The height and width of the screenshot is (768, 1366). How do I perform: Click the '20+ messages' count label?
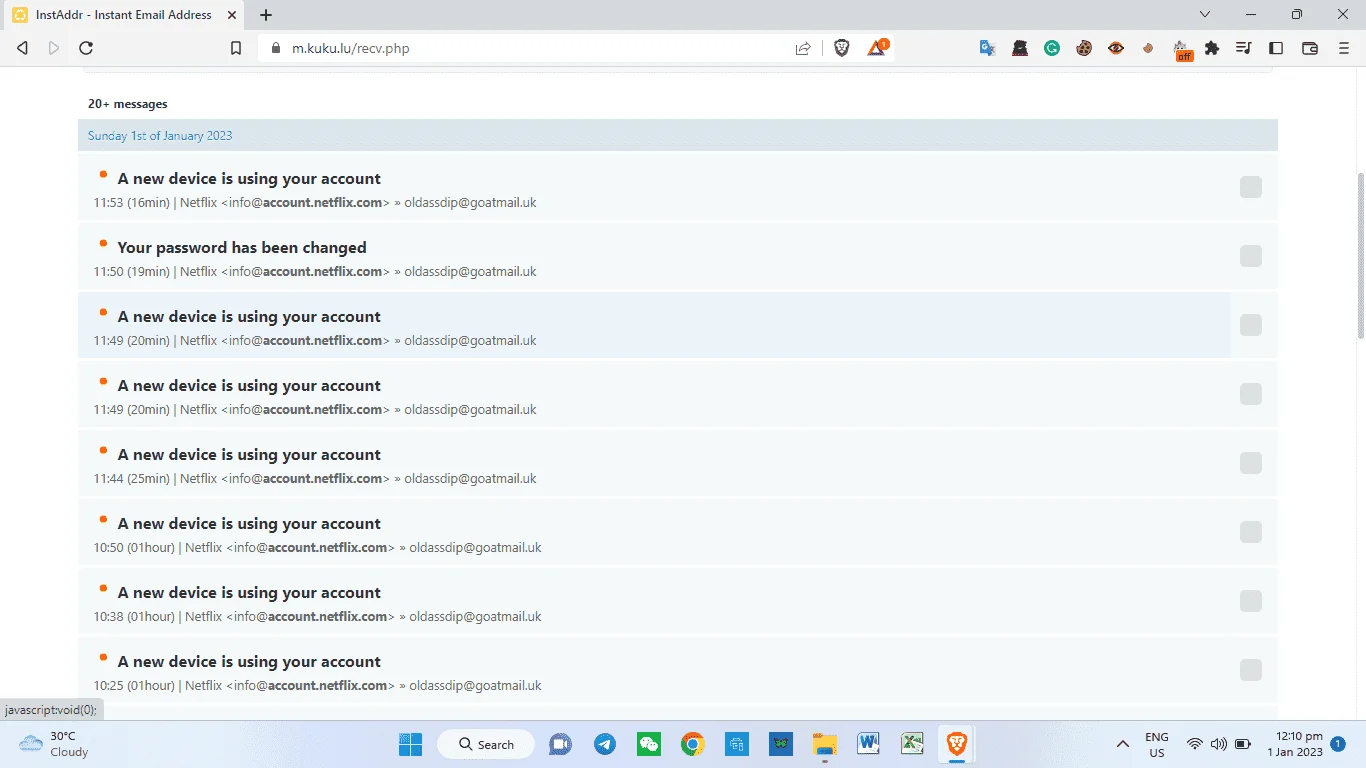(128, 104)
